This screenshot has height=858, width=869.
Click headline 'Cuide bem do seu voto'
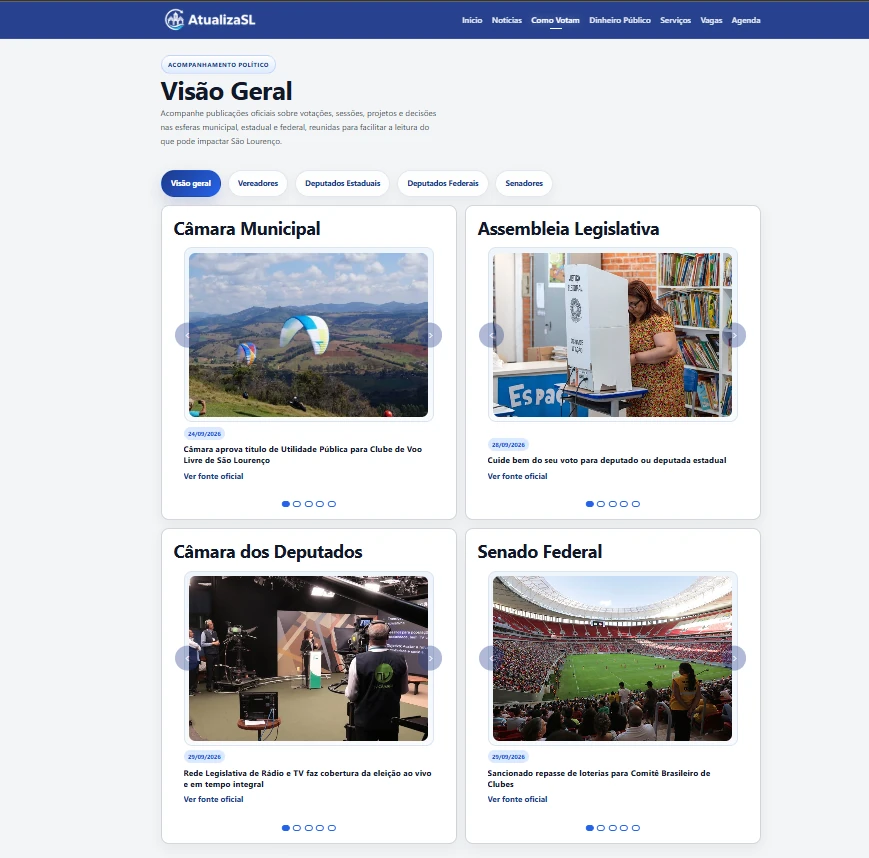coord(607,460)
